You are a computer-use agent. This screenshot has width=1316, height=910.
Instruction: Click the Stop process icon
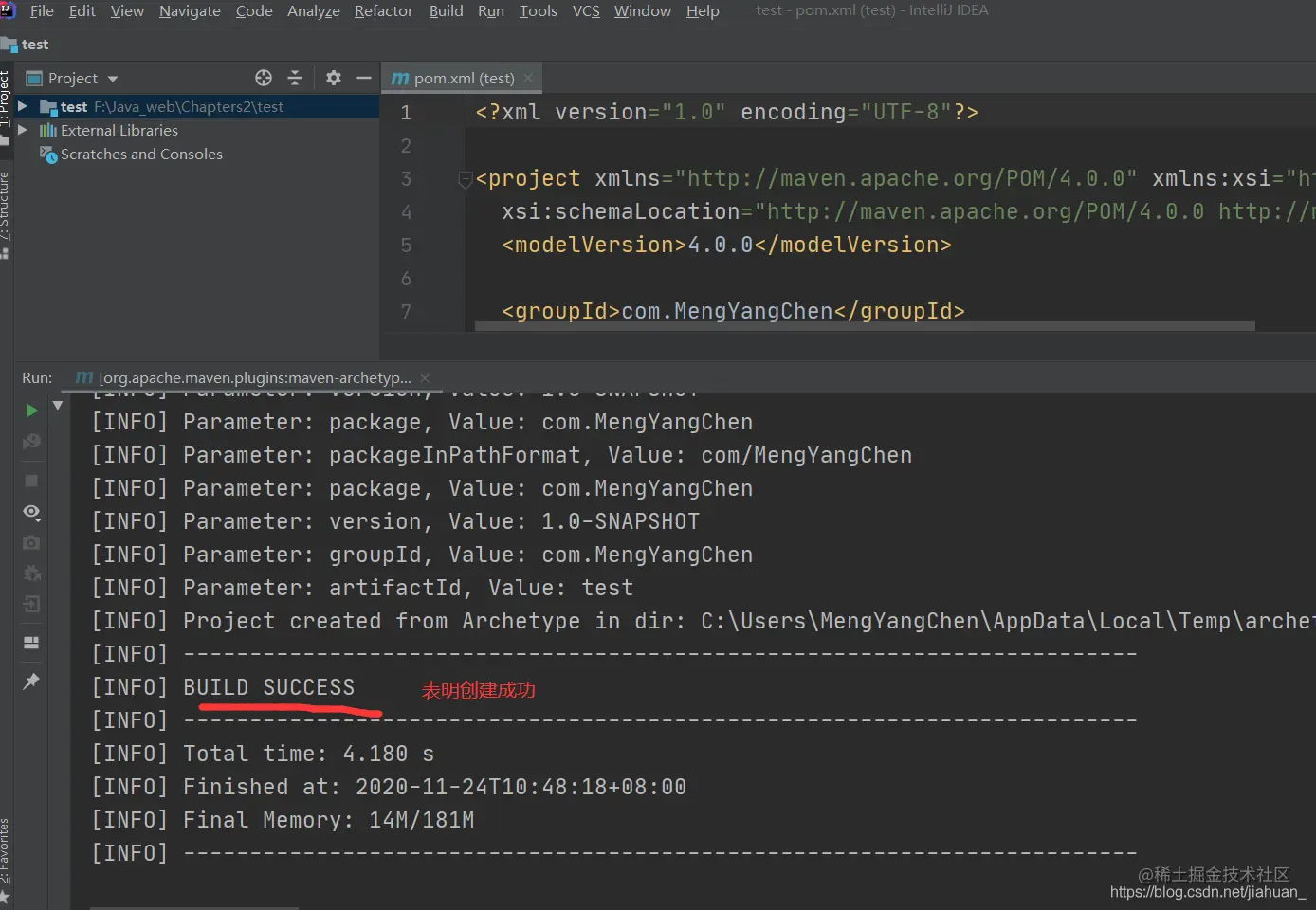coord(31,481)
